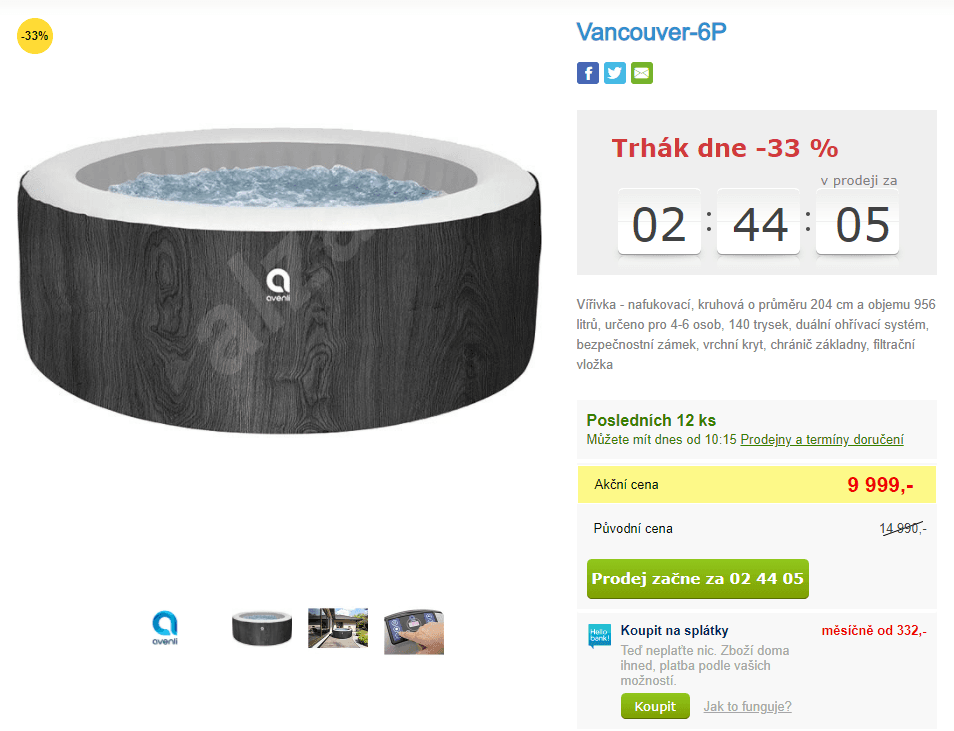Open the garden terrace photo thumbnail
Screen dimensions: 954x731
point(338,628)
